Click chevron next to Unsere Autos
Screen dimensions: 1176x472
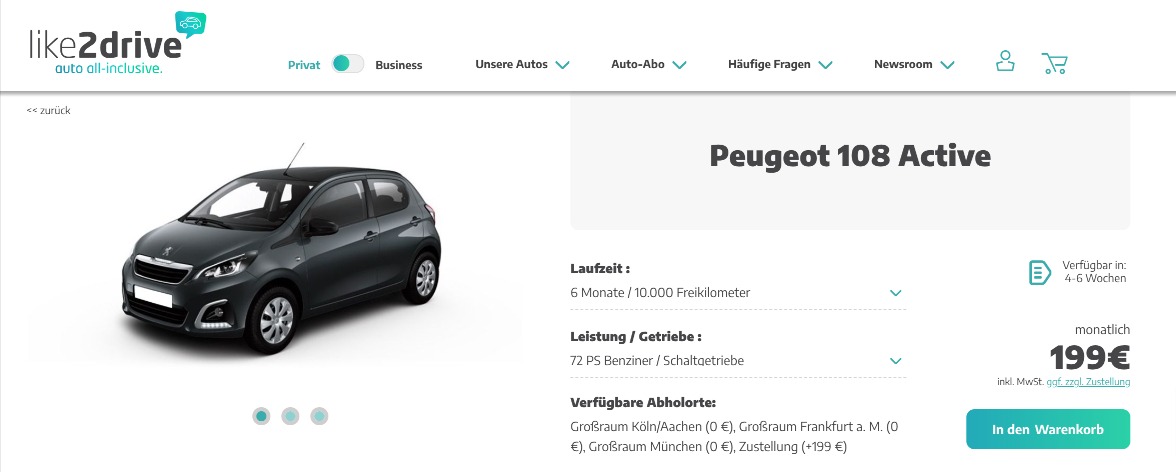[x=562, y=65]
